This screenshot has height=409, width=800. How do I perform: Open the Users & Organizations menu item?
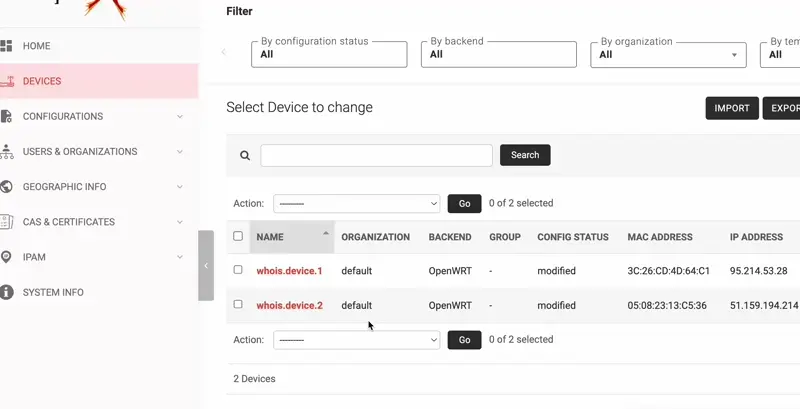(x=80, y=151)
